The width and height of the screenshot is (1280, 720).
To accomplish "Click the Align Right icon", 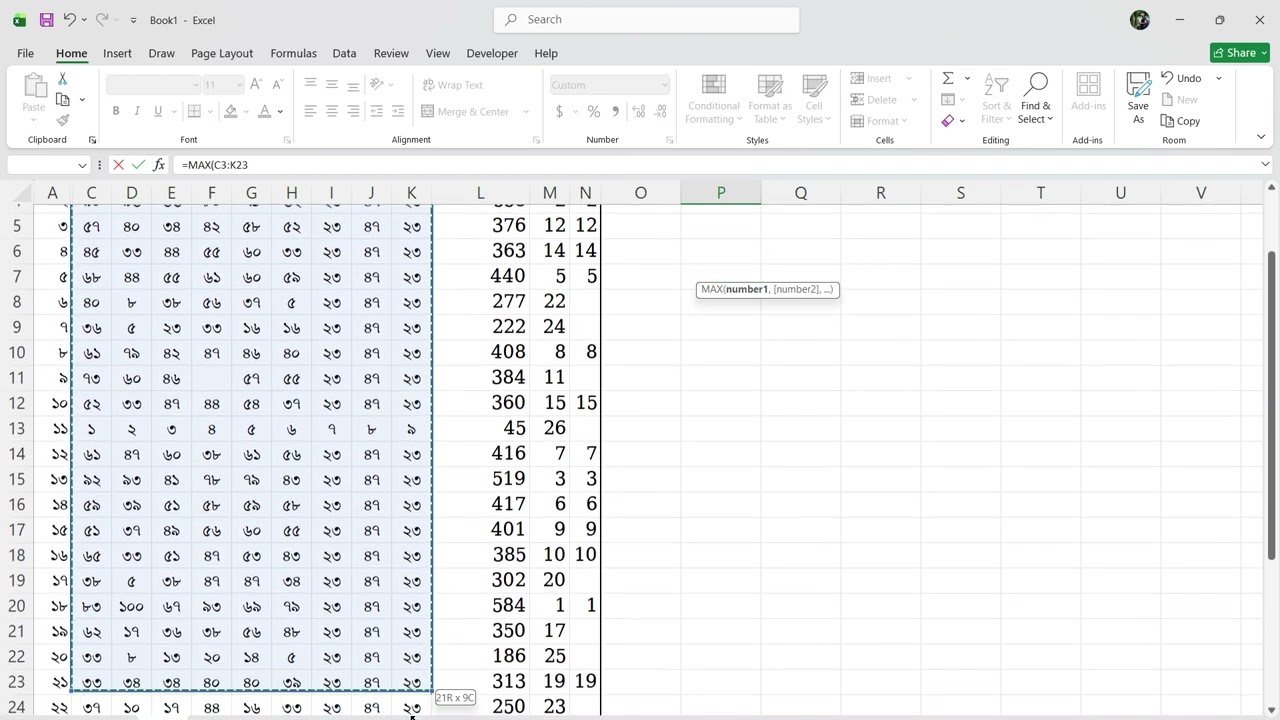I will [x=353, y=111].
